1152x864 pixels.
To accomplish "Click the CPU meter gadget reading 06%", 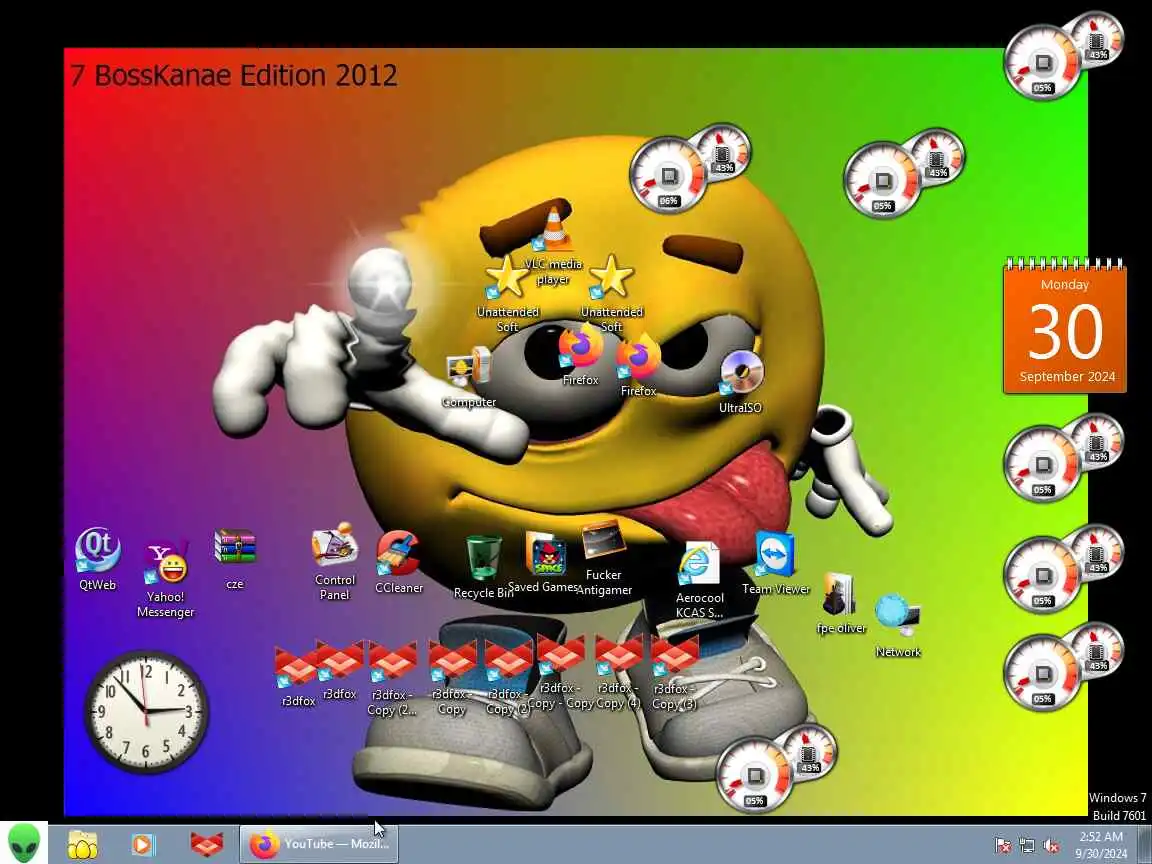I will pyautogui.click(x=689, y=169).
